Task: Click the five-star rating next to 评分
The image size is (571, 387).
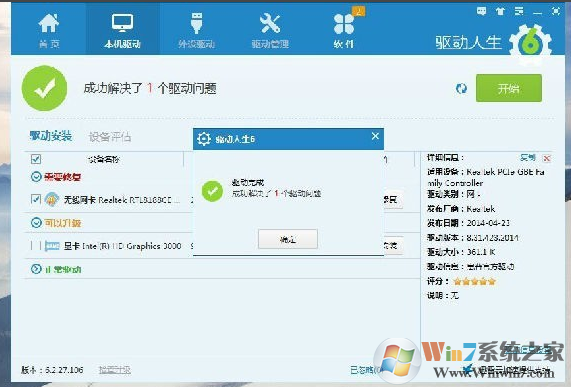Action: tap(474, 281)
